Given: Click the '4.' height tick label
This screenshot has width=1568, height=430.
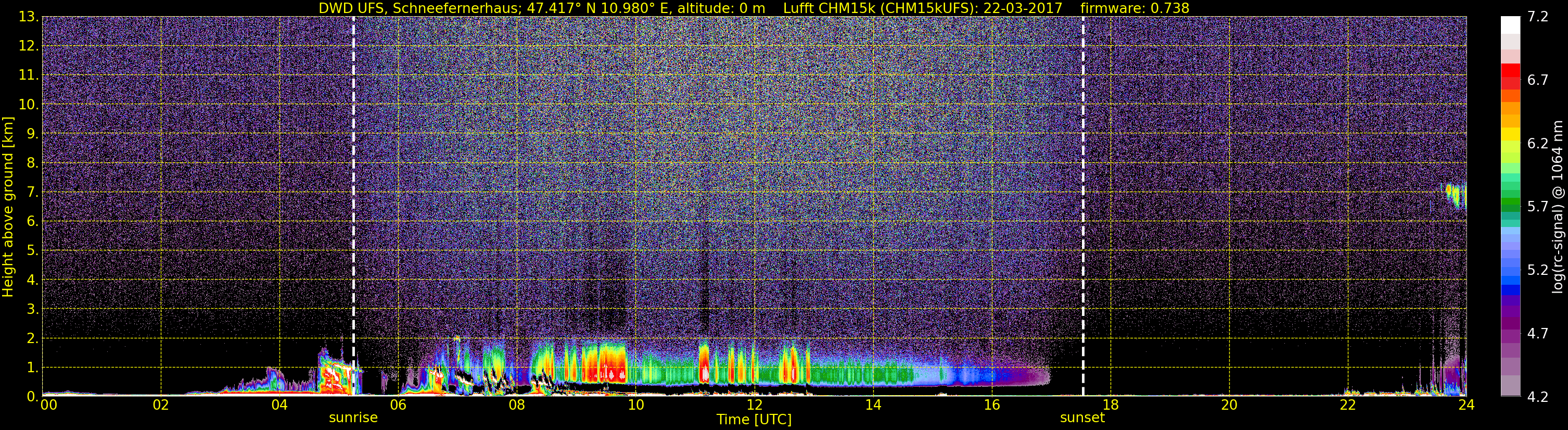Looking at the screenshot, I should 32,280.
